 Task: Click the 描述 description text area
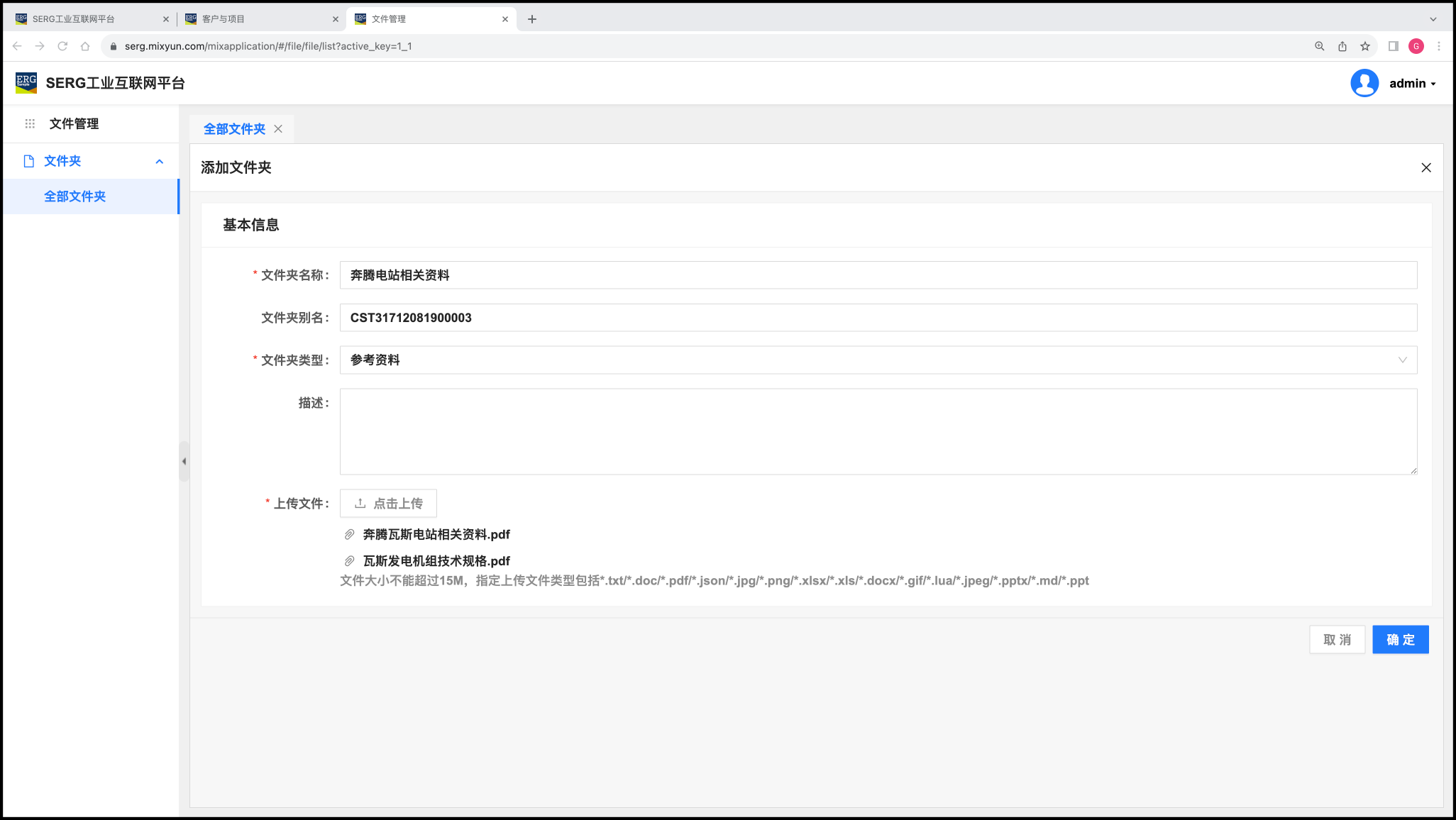pos(878,431)
